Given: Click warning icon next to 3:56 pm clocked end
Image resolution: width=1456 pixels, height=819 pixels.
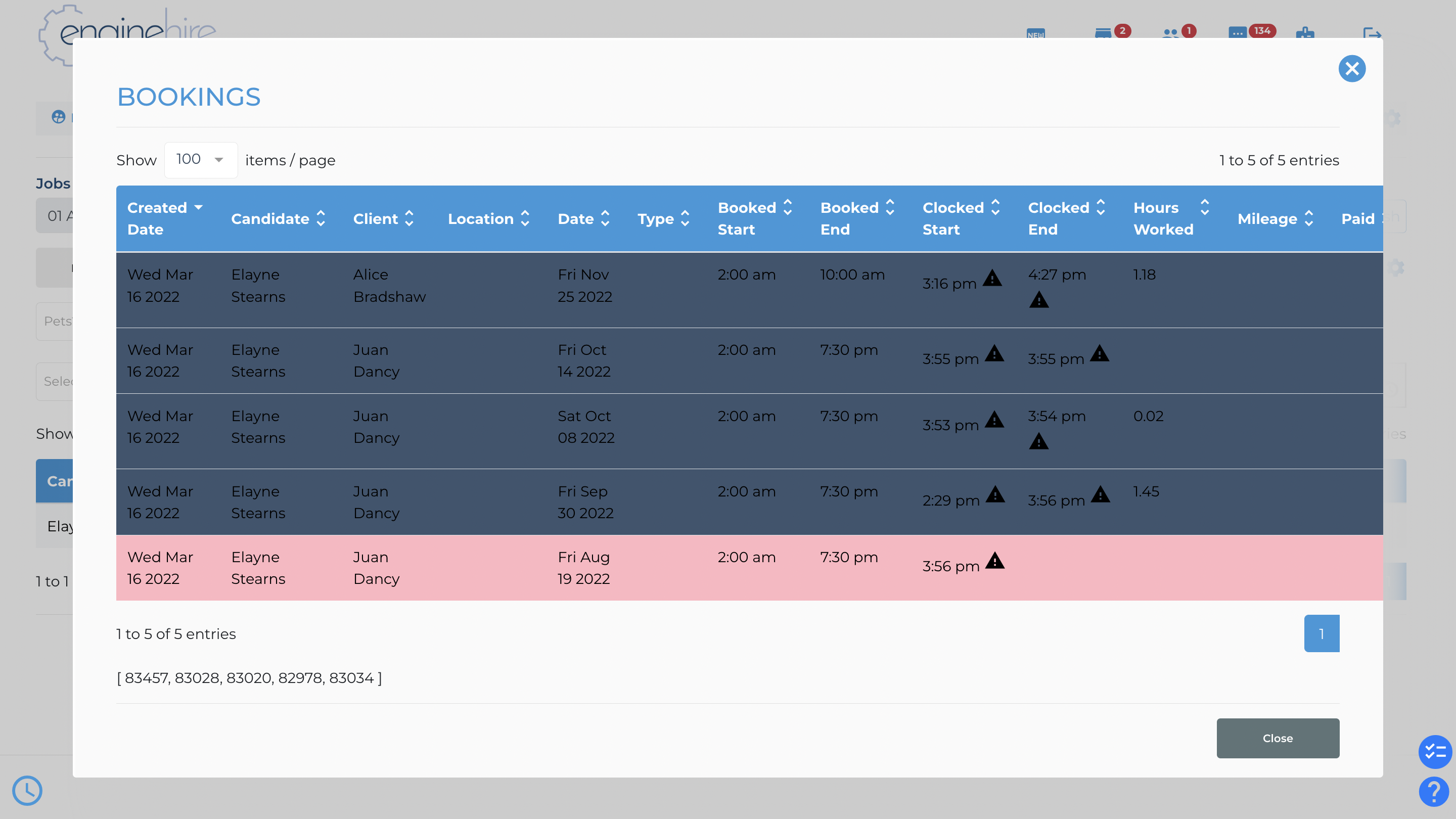Looking at the screenshot, I should click(1101, 494).
